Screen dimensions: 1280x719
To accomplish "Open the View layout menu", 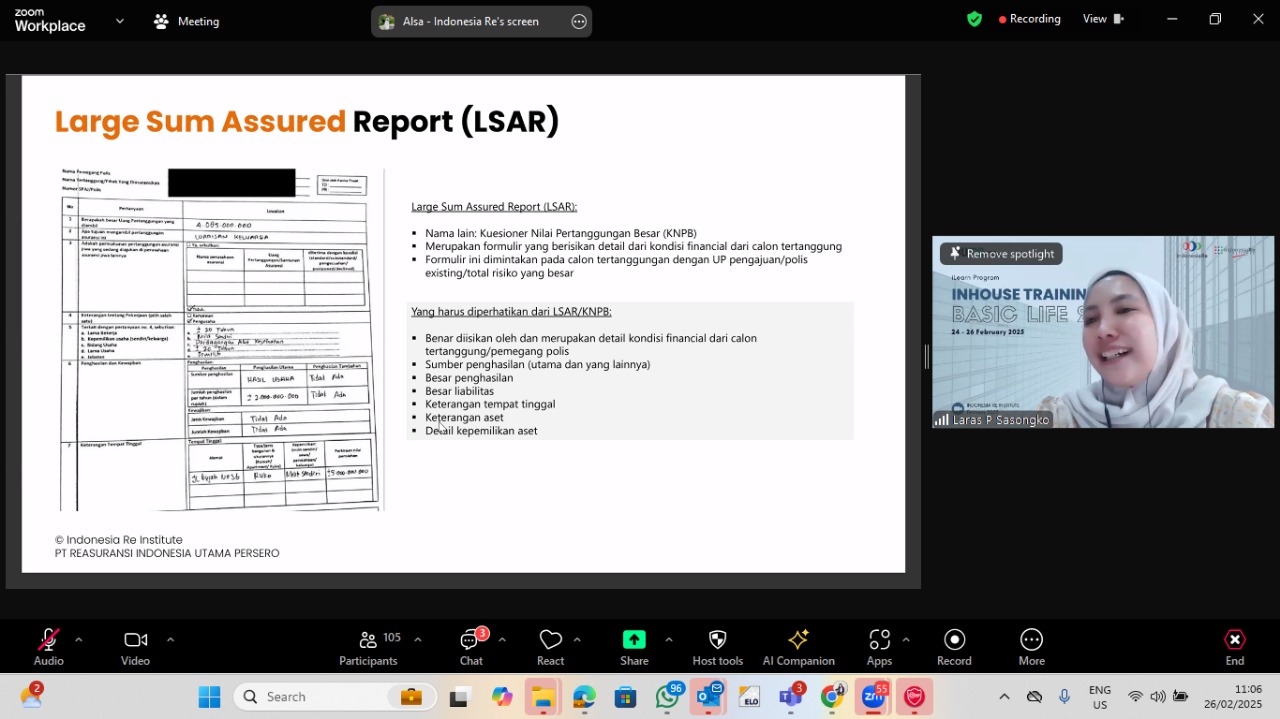I will pyautogui.click(x=1103, y=19).
